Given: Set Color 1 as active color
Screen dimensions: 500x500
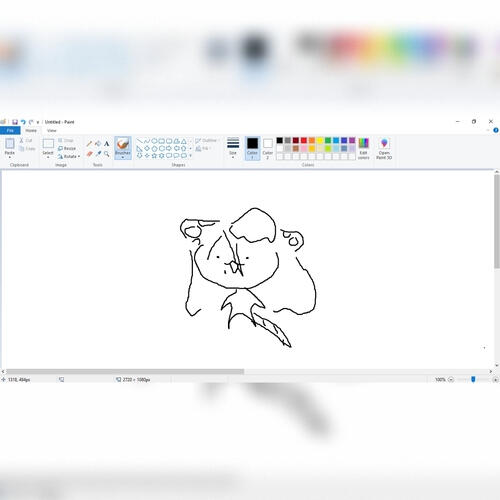Looking at the screenshot, I should (252, 148).
